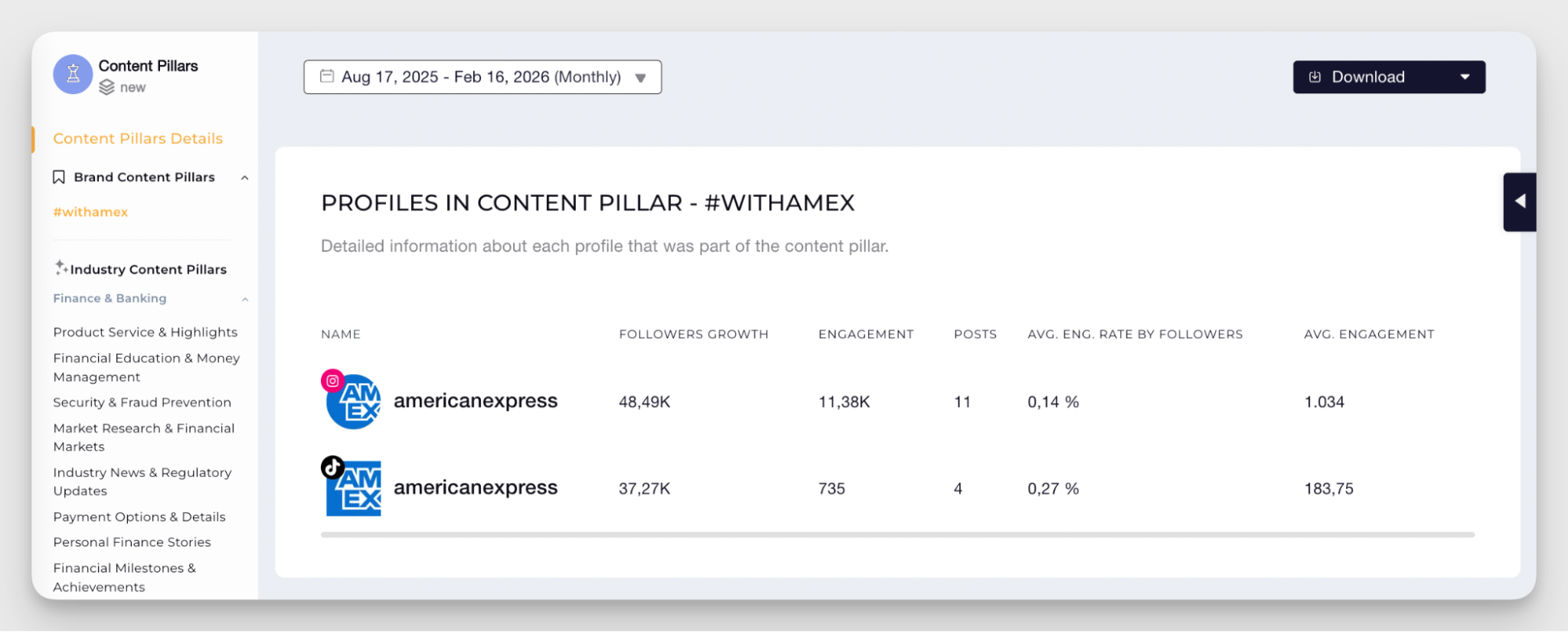Click americanexpress name in TikTok row
Image resolution: width=1568 pixels, height=632 pixels.
tap(475, 488)
